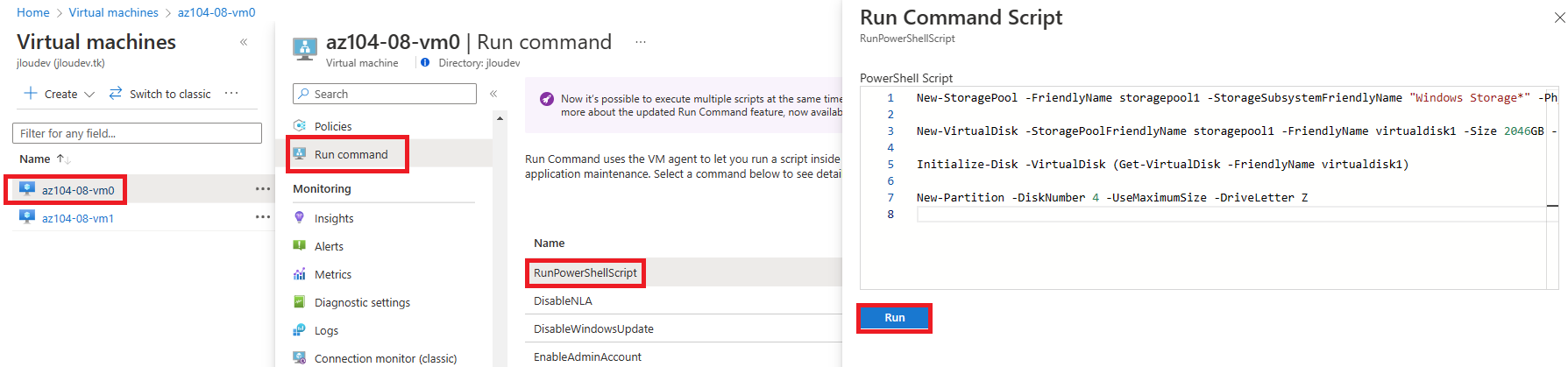Click the Diagnostic settings icon
Image resolution: width=1568 pixels, height=367 pixels.
tap(300, 301)
